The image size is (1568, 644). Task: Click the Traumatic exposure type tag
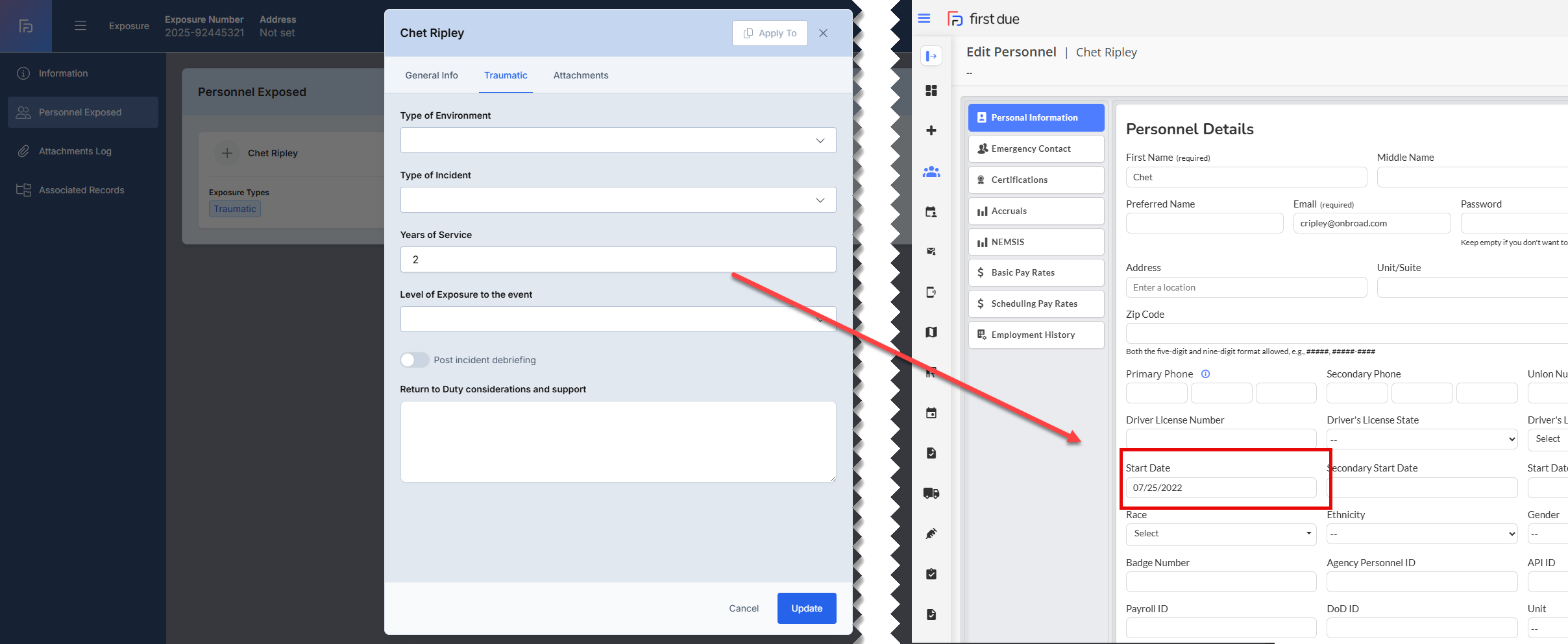pyautogui.click(x=235, y=209)
